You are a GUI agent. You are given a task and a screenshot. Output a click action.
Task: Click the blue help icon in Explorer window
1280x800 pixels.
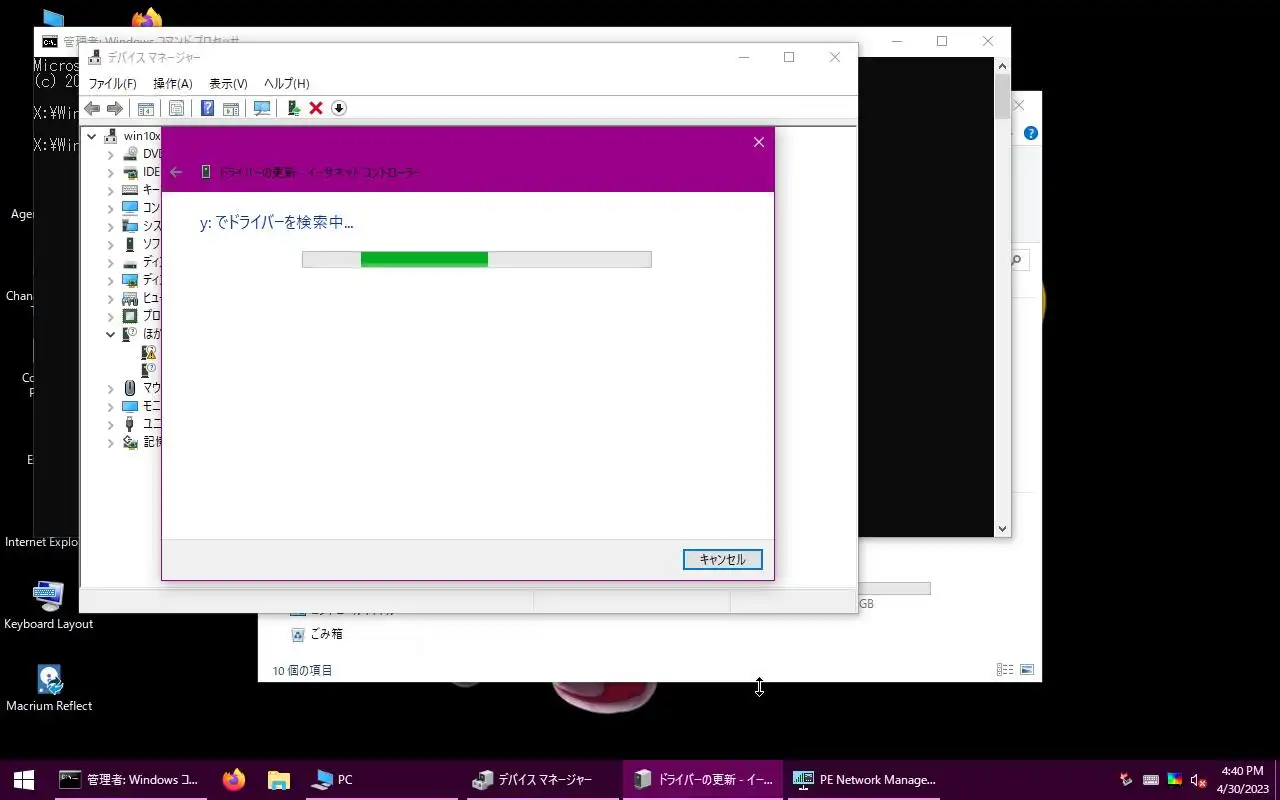coord(1031,133)
